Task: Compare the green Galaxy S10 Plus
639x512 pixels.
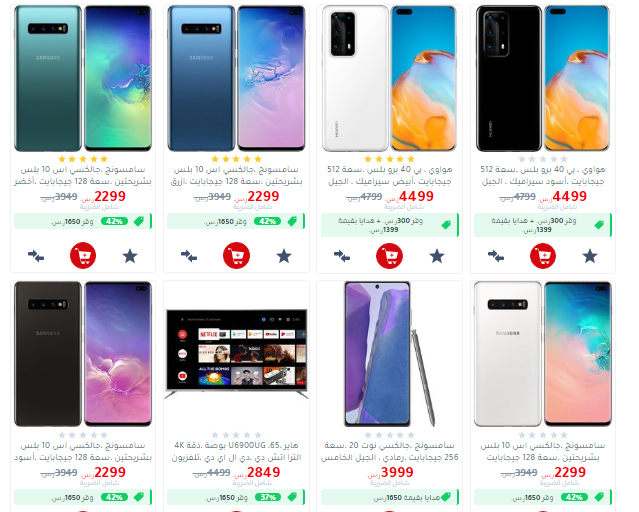Action: point(36,256)
